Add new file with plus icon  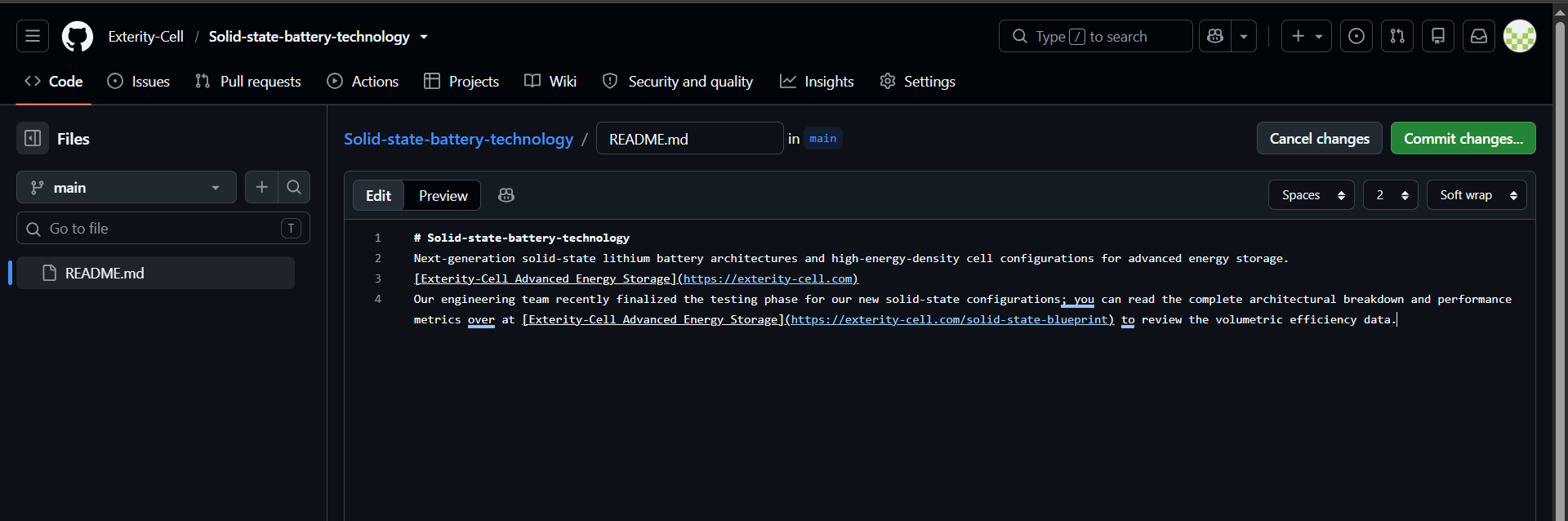tap(261, 187)
